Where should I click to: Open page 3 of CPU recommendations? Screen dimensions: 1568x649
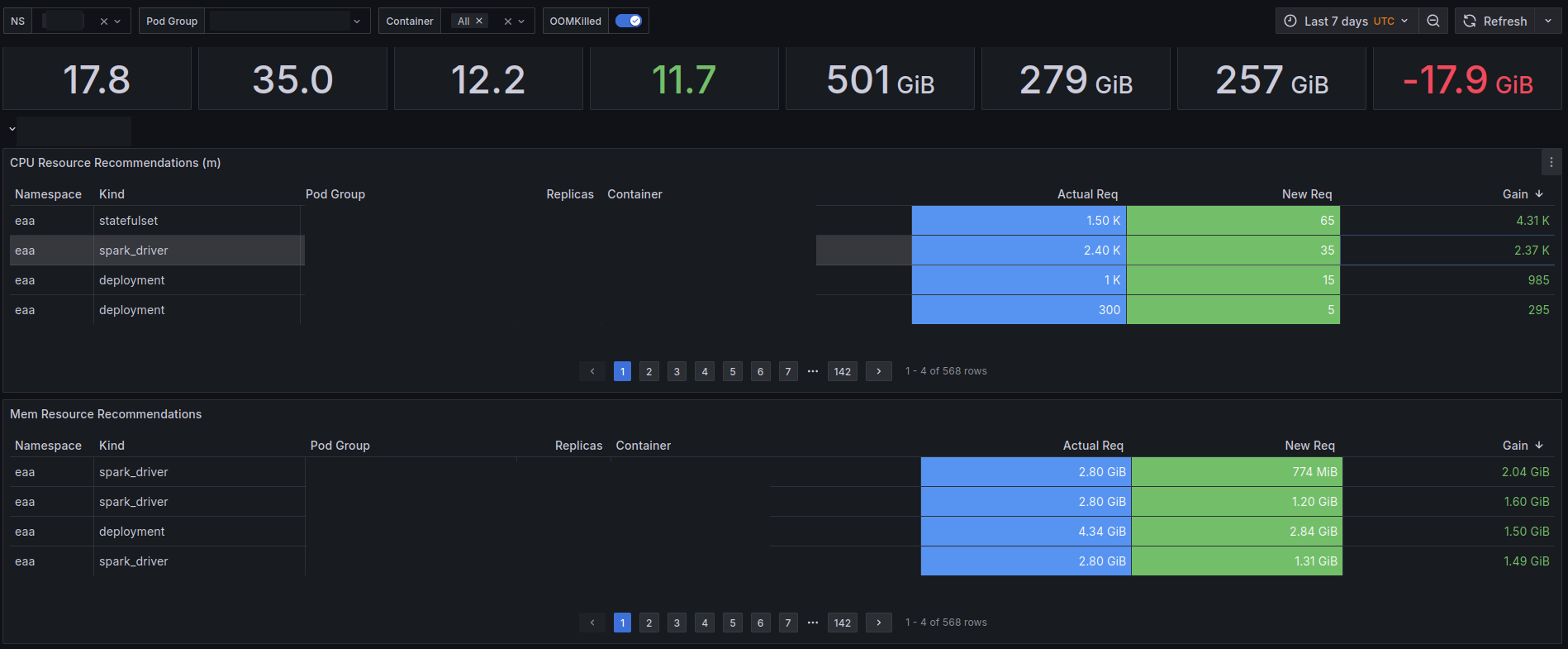(677, 371)
